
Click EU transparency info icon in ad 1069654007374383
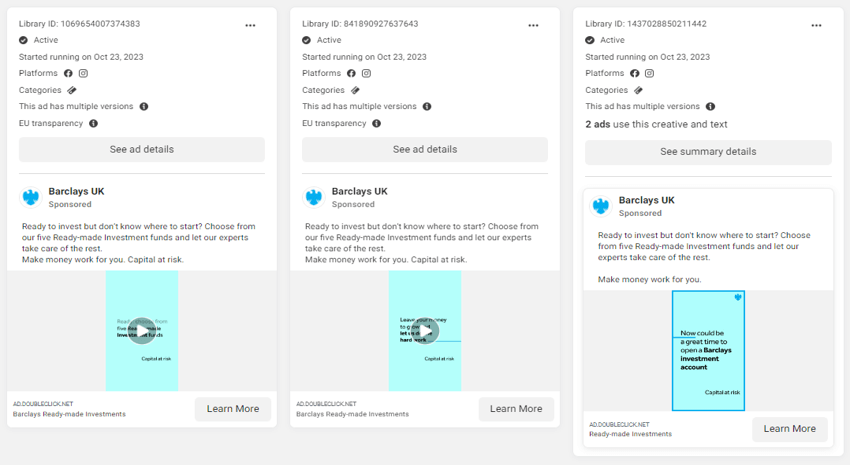click(x=93, y=124)
